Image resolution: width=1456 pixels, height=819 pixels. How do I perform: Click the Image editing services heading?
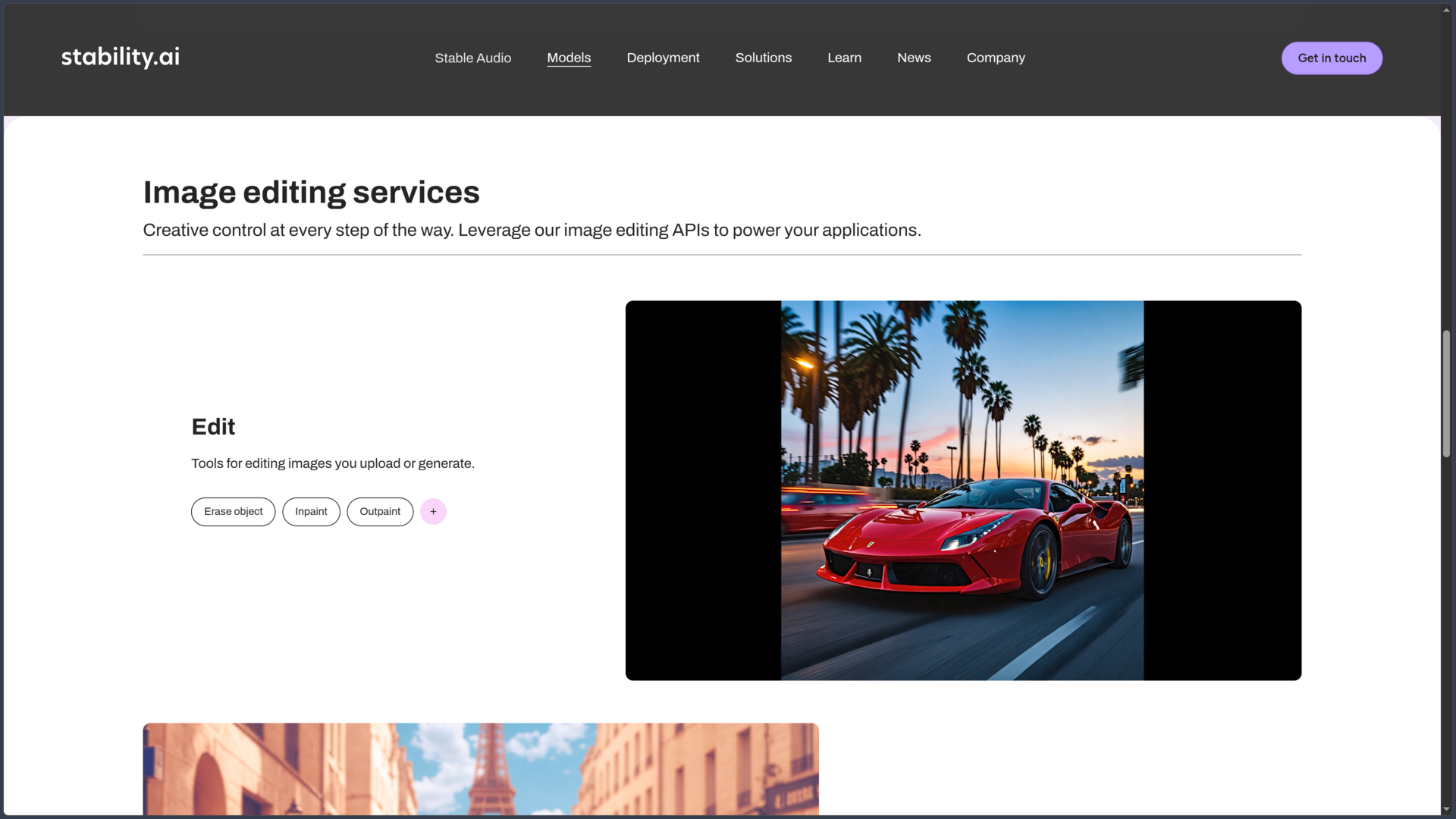pos(312,193)
